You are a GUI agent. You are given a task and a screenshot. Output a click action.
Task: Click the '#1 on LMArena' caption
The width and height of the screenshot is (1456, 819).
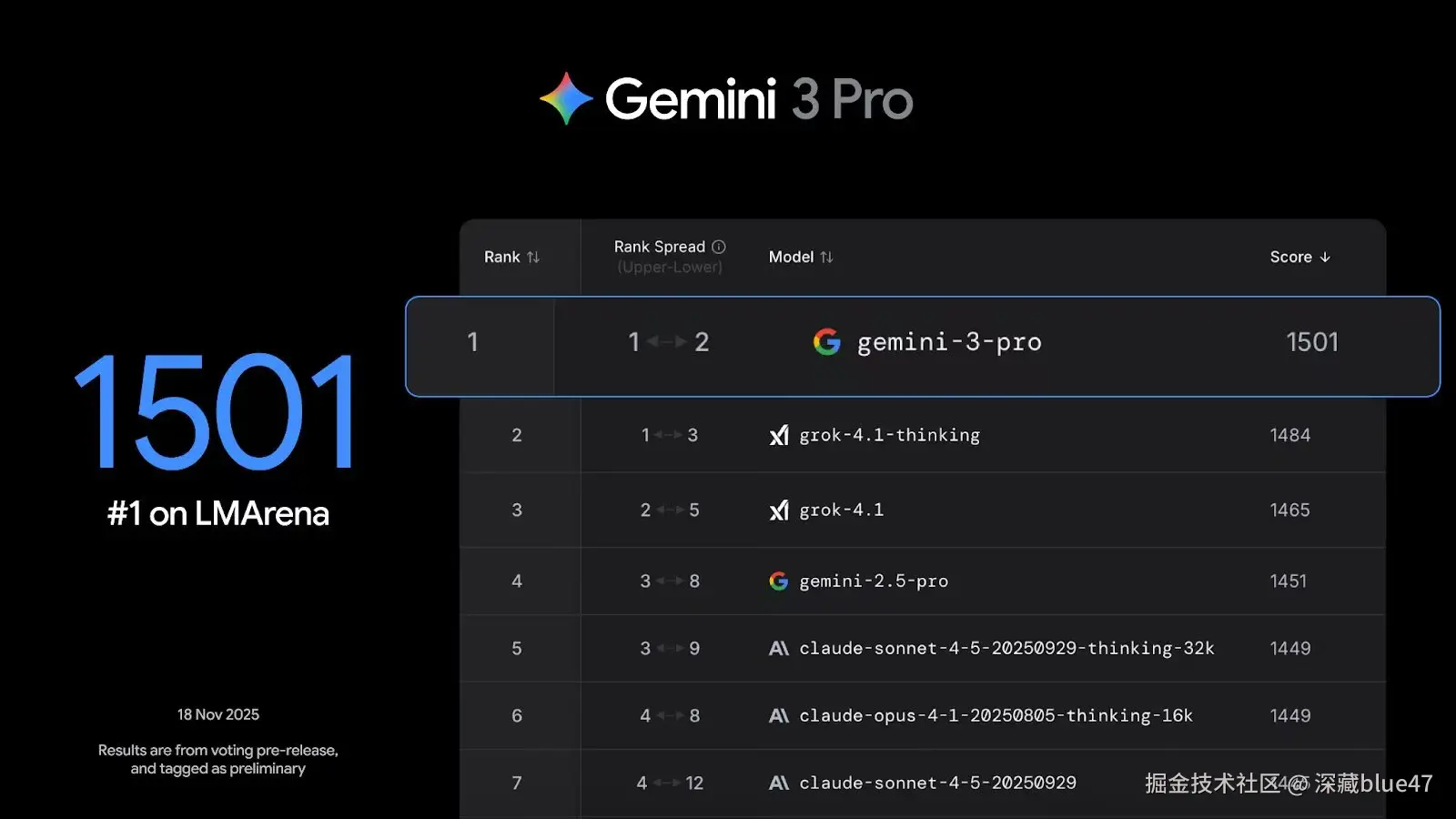tap(218, 514)
